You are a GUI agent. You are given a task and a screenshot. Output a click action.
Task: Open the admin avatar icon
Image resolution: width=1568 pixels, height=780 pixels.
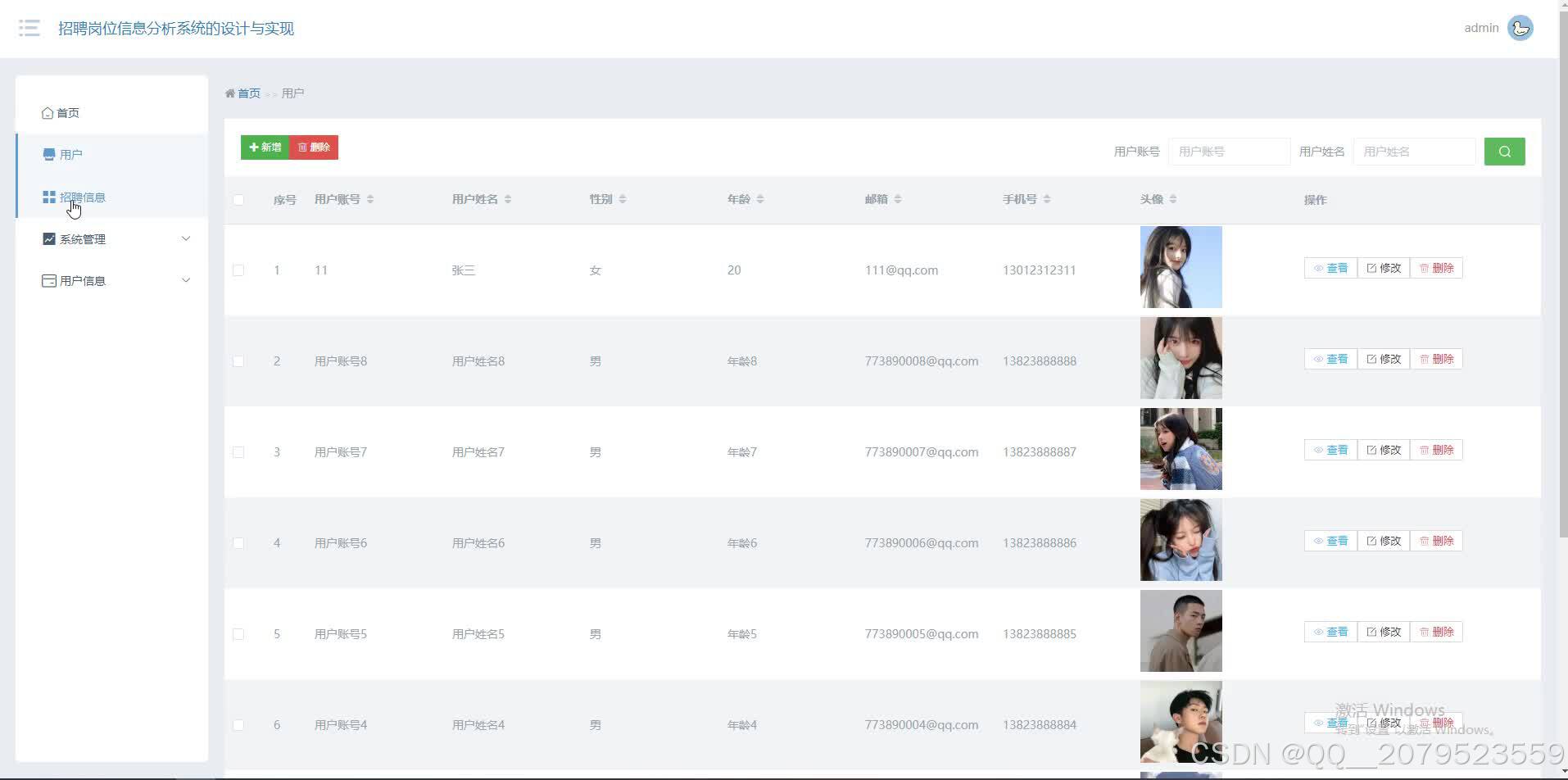pos(1520,28)
